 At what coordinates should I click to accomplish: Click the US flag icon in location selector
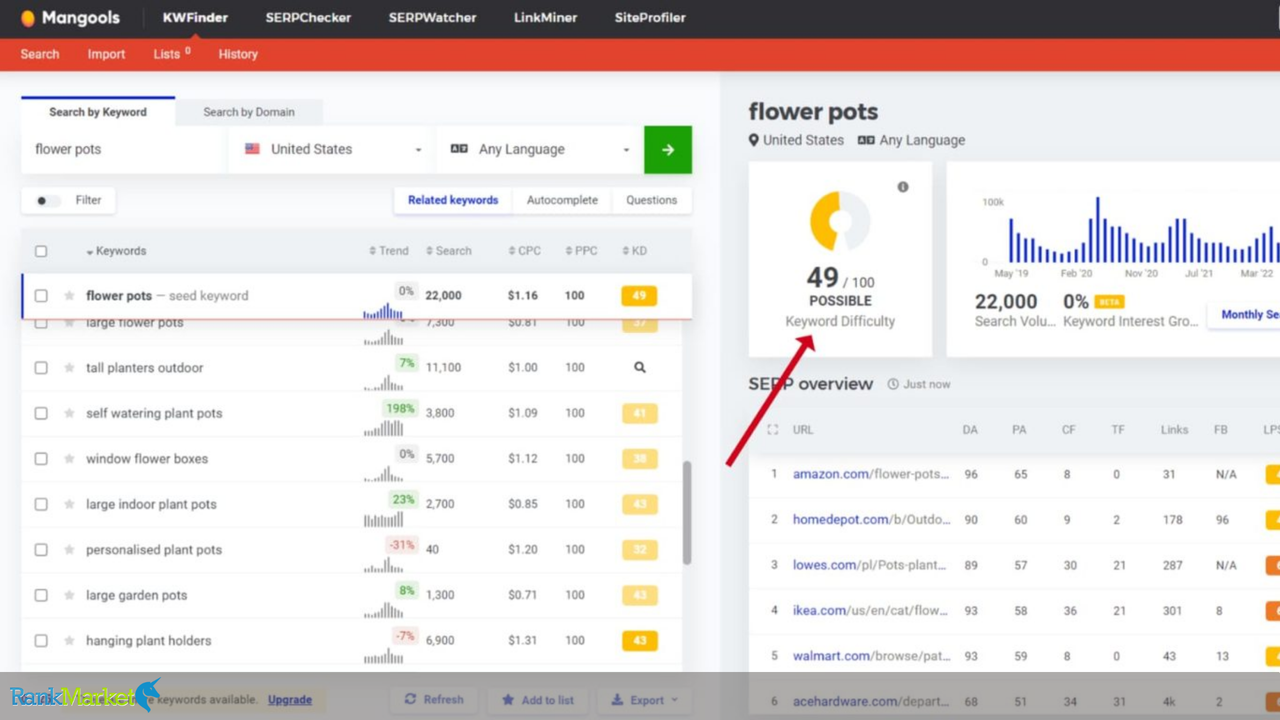tap(252, 149)
